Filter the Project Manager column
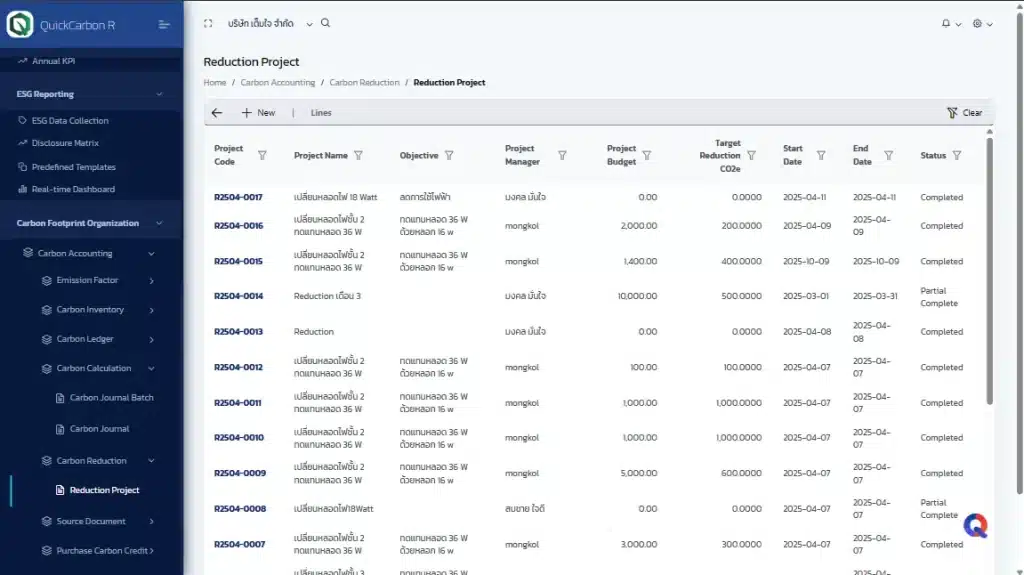The width and height of the screenshot is (1024, 575). click(562, 156)
